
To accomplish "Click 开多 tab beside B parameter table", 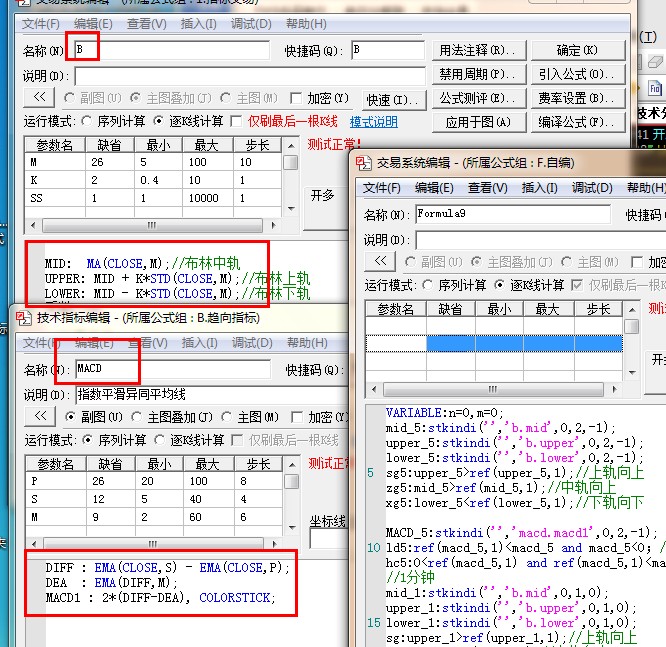I will 324,196.
